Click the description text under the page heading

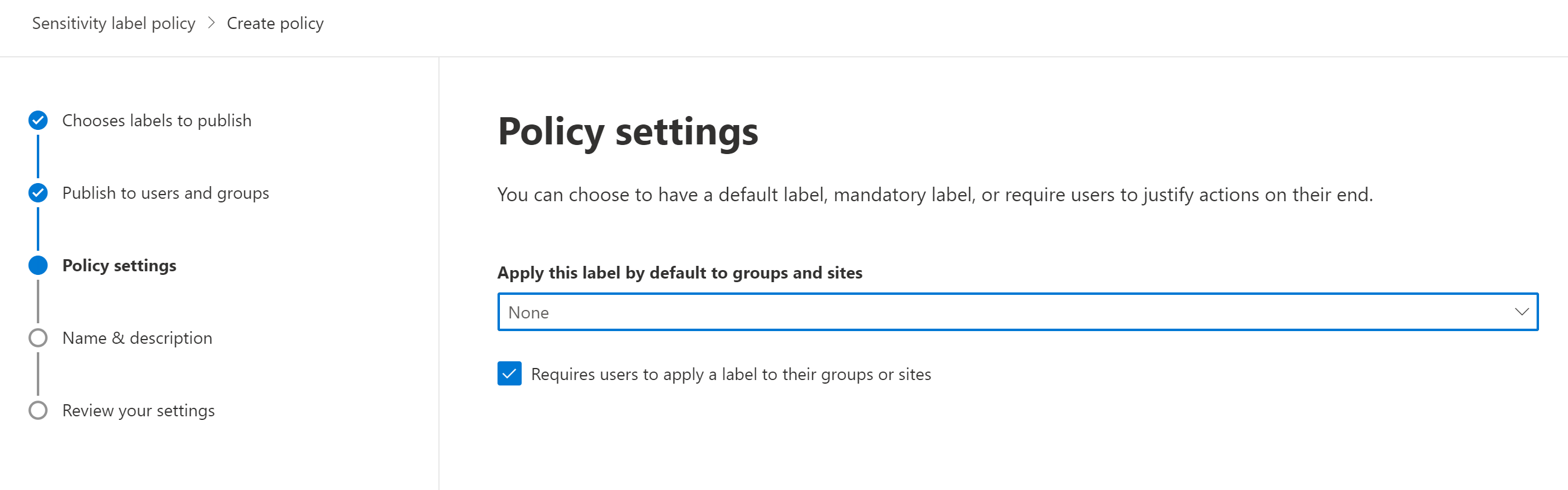pyautogui.click(x=935, y=195)
